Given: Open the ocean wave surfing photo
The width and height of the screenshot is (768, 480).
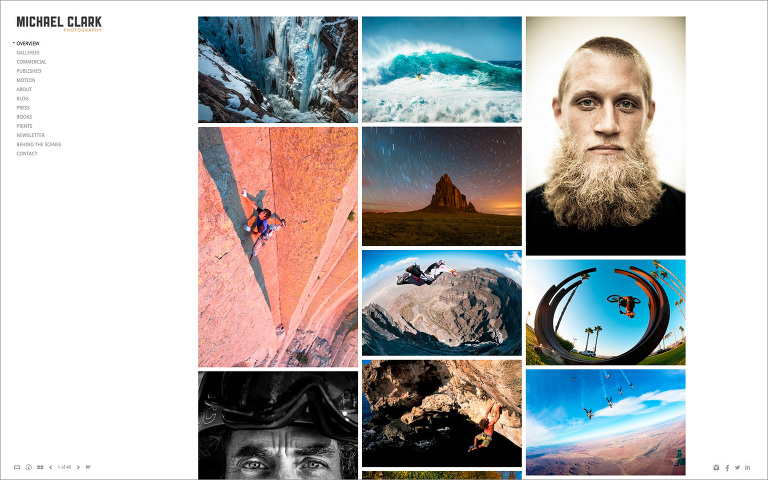Looking at the screenshot, I should coord(442,70).
